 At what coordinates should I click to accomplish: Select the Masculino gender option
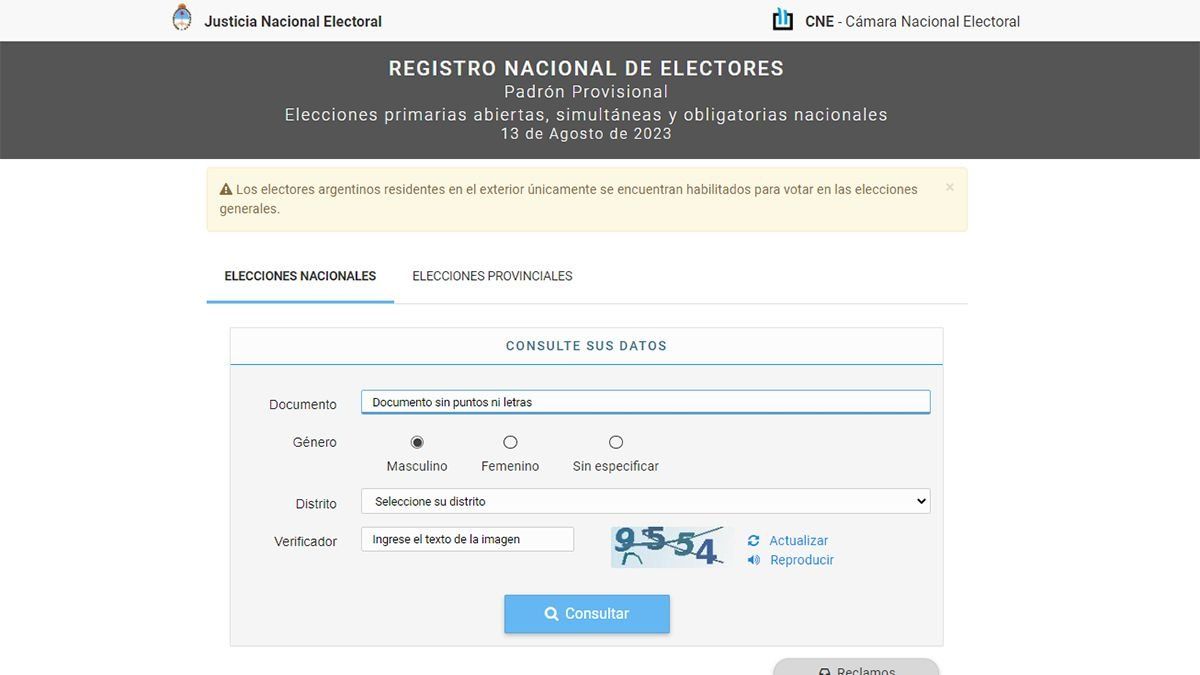[x=415, y=441]
